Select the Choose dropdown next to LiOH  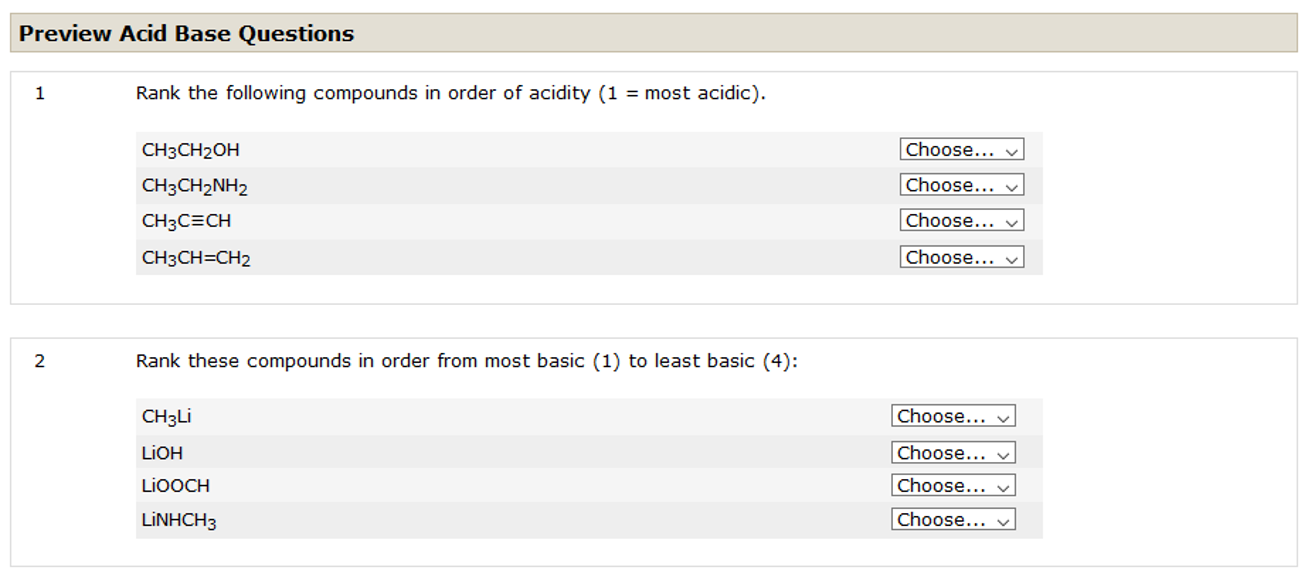[953, 453]
